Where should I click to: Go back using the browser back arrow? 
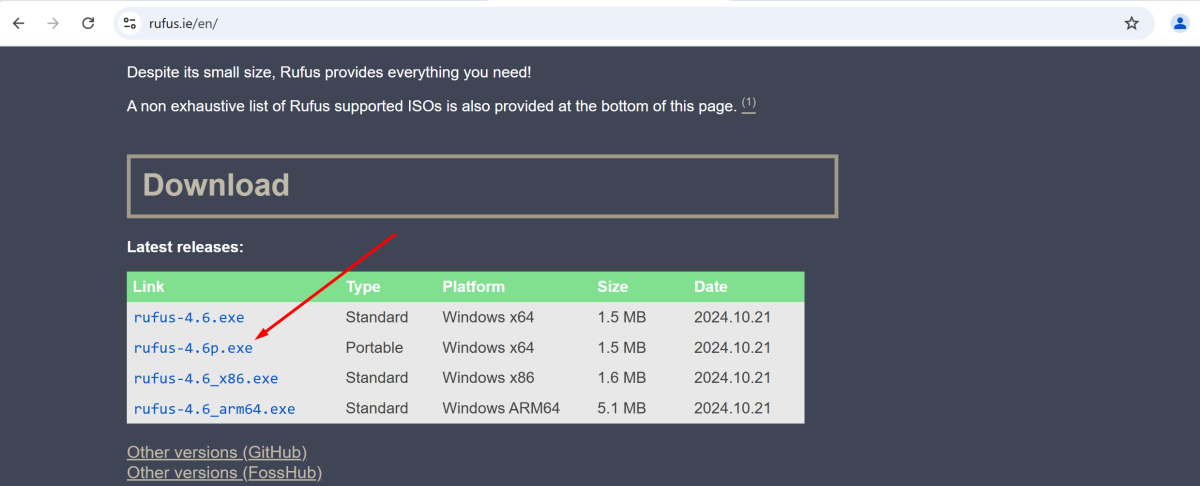coord(18,23)
